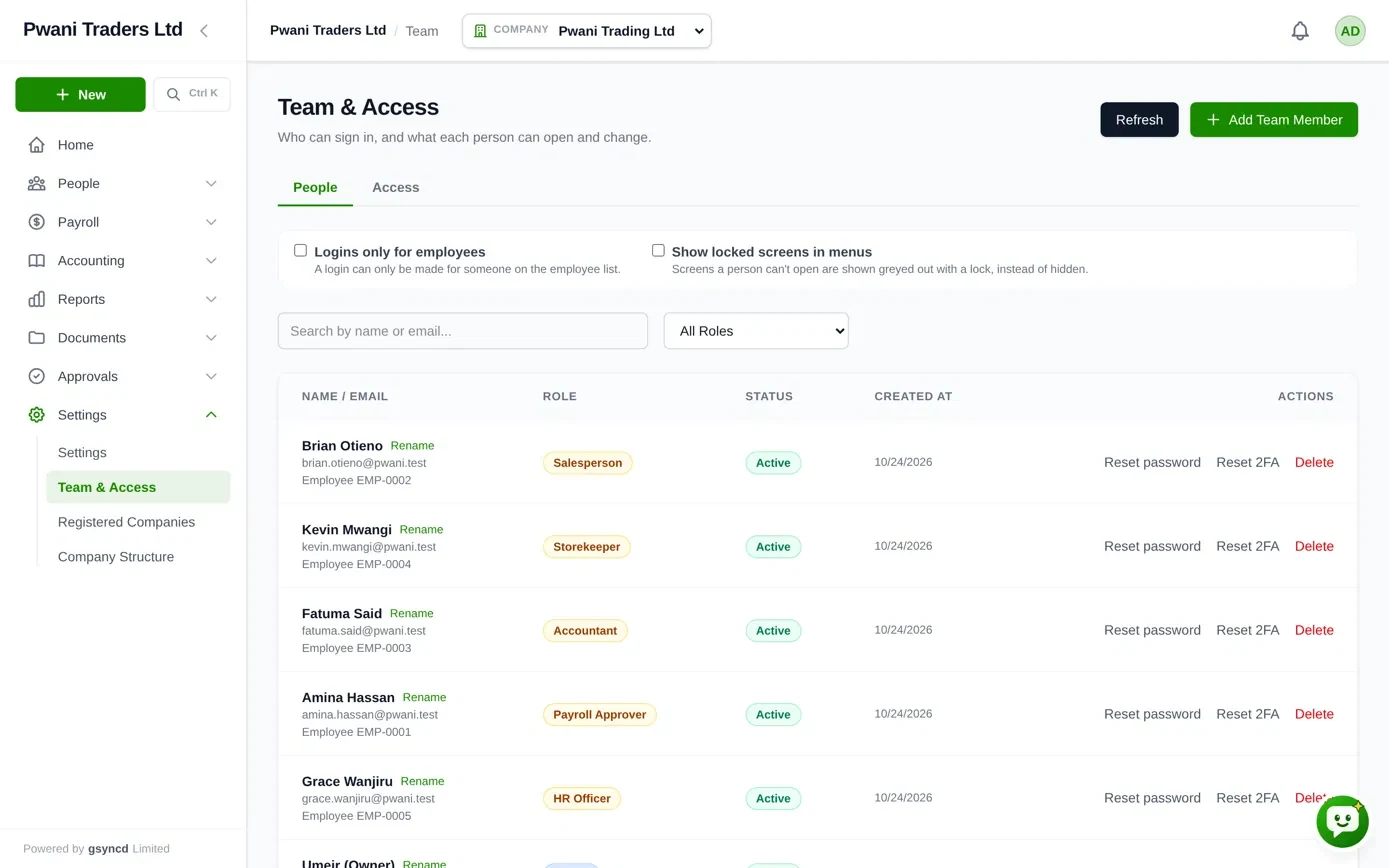Image resolution: width=1389 pixels, height=868 pixels.
Task: Rename Grace Wanjiru
Action: 422,782
